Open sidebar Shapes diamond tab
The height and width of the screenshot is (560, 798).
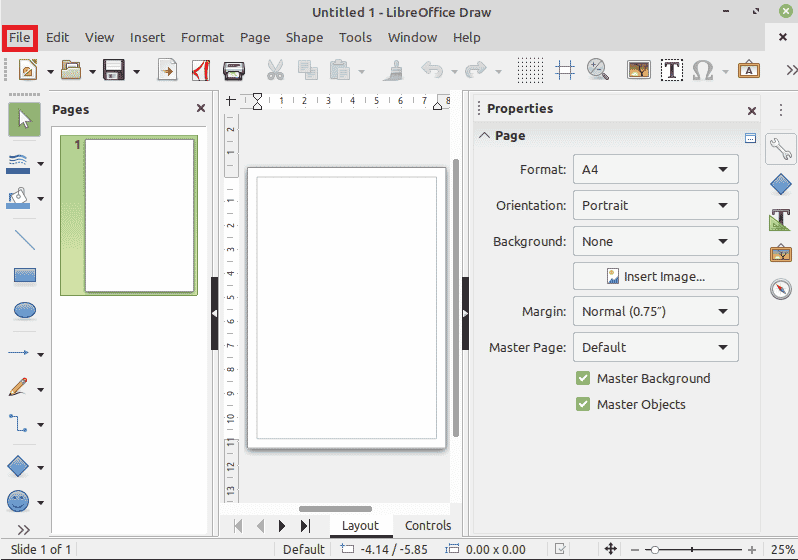pos(781,184)
